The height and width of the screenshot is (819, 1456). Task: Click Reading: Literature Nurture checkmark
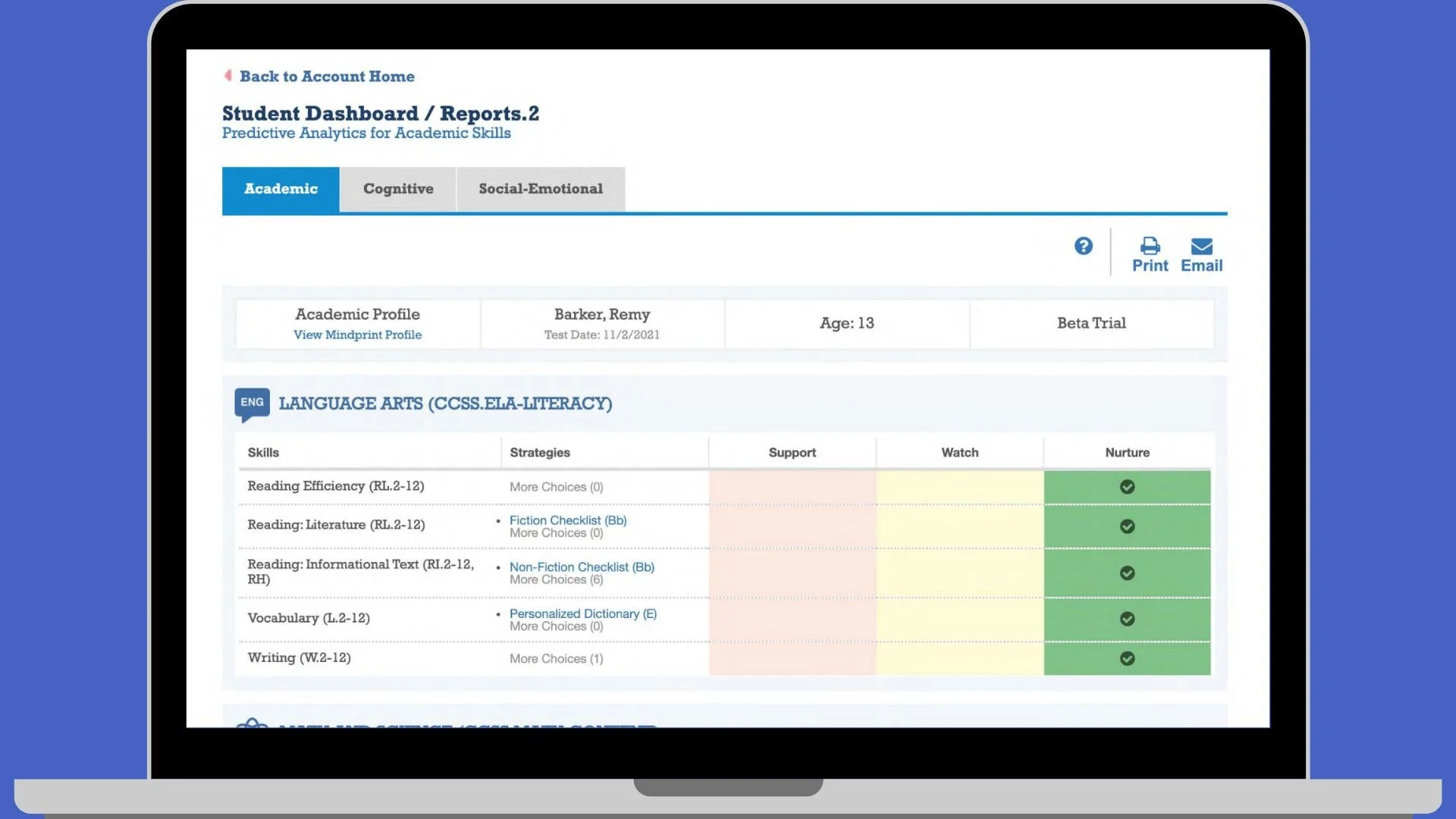tap(1127, 526)
